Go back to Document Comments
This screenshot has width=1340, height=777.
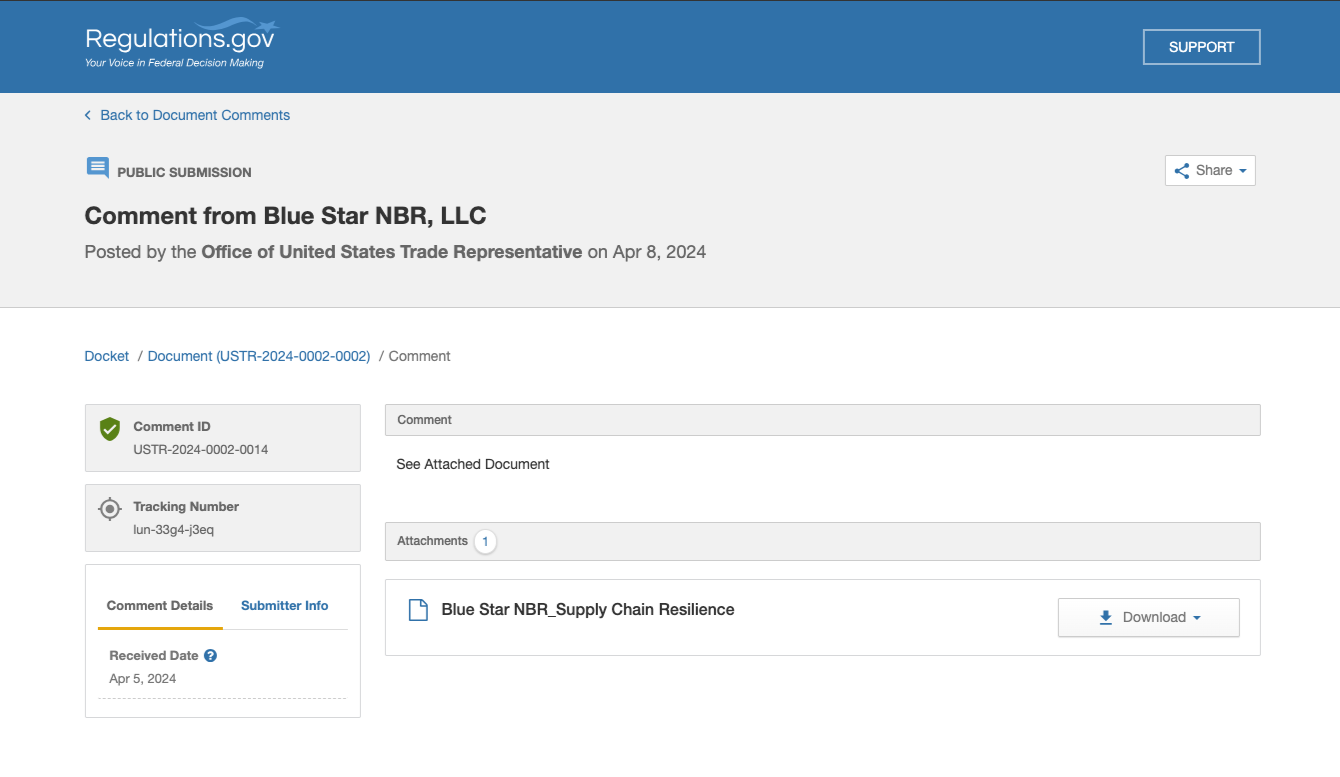pyautogui.click(x=195, y=115)
